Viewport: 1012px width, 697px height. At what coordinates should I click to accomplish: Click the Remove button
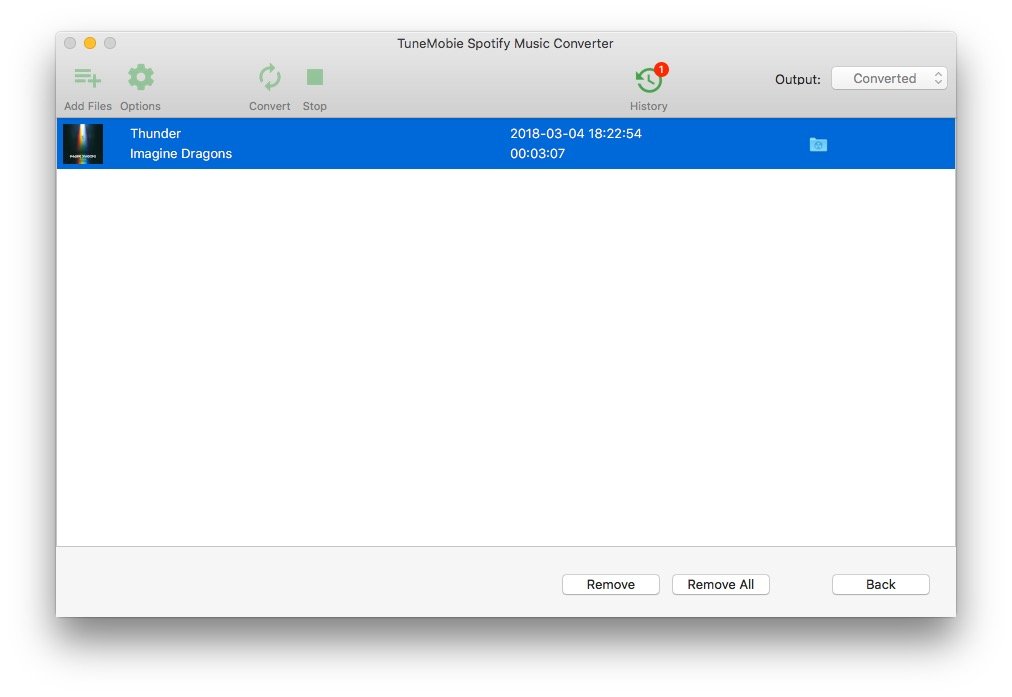pyautogui.click(x=611, y=584)
